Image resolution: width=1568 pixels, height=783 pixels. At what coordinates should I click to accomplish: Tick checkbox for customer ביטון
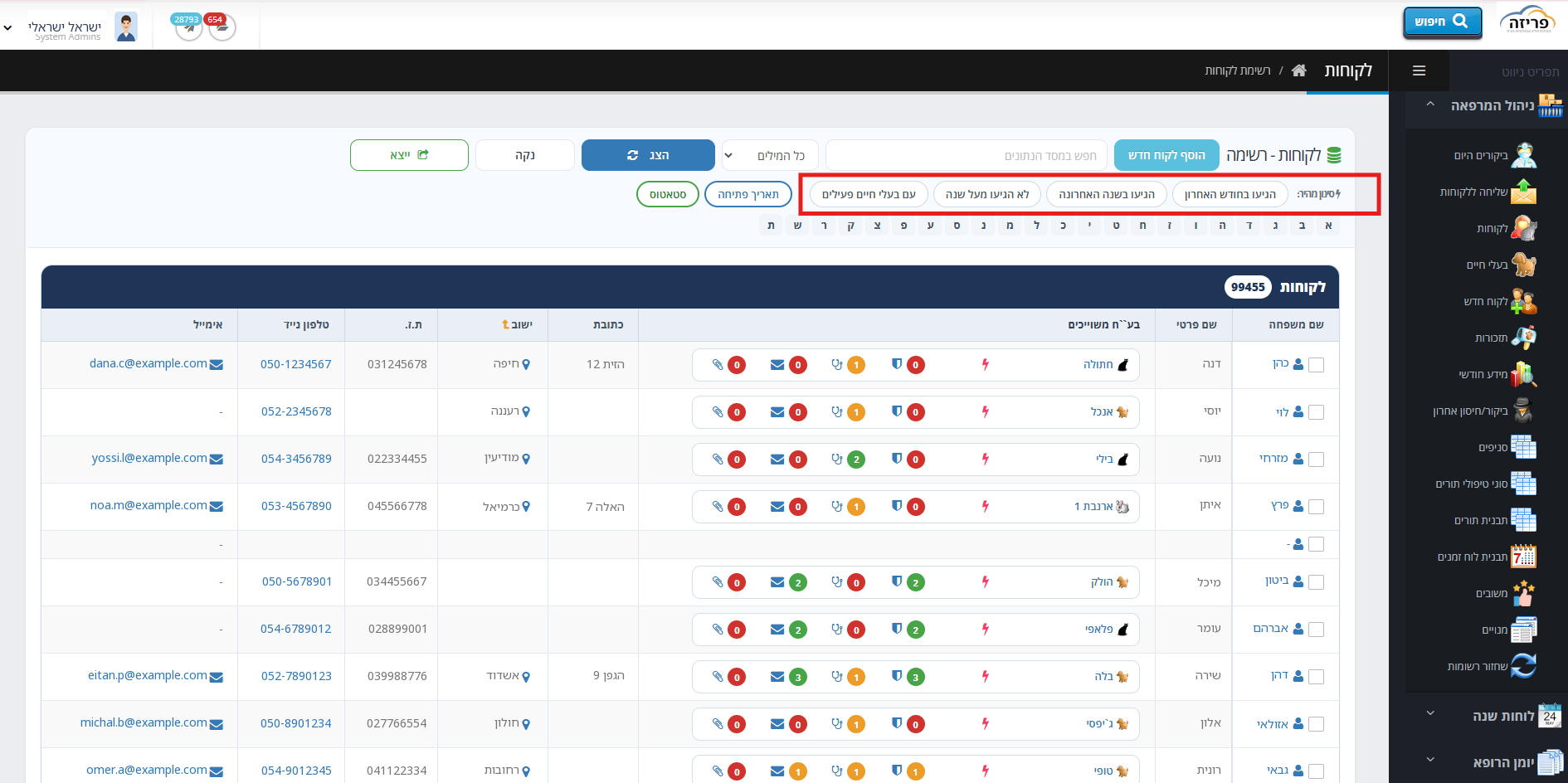click(1316, 581)
